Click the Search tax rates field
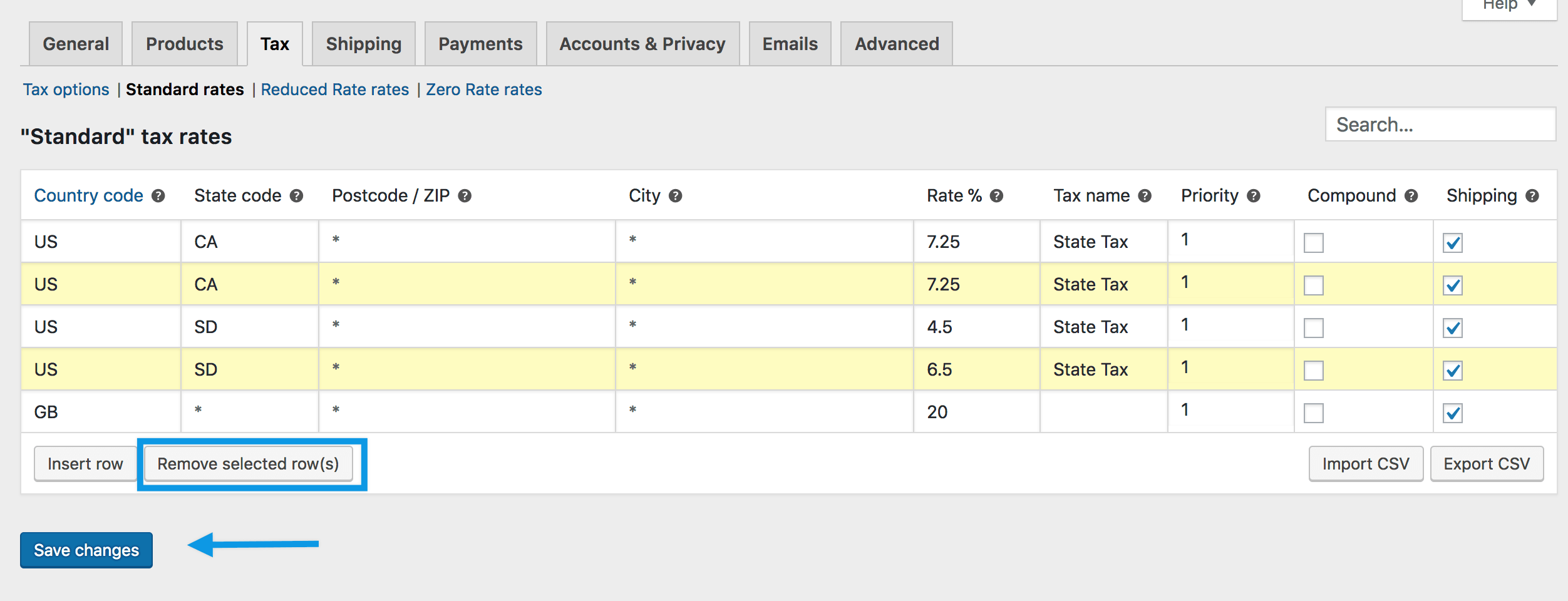Viewport: 1568px width, 601px height. click(x=1440, y=125)
